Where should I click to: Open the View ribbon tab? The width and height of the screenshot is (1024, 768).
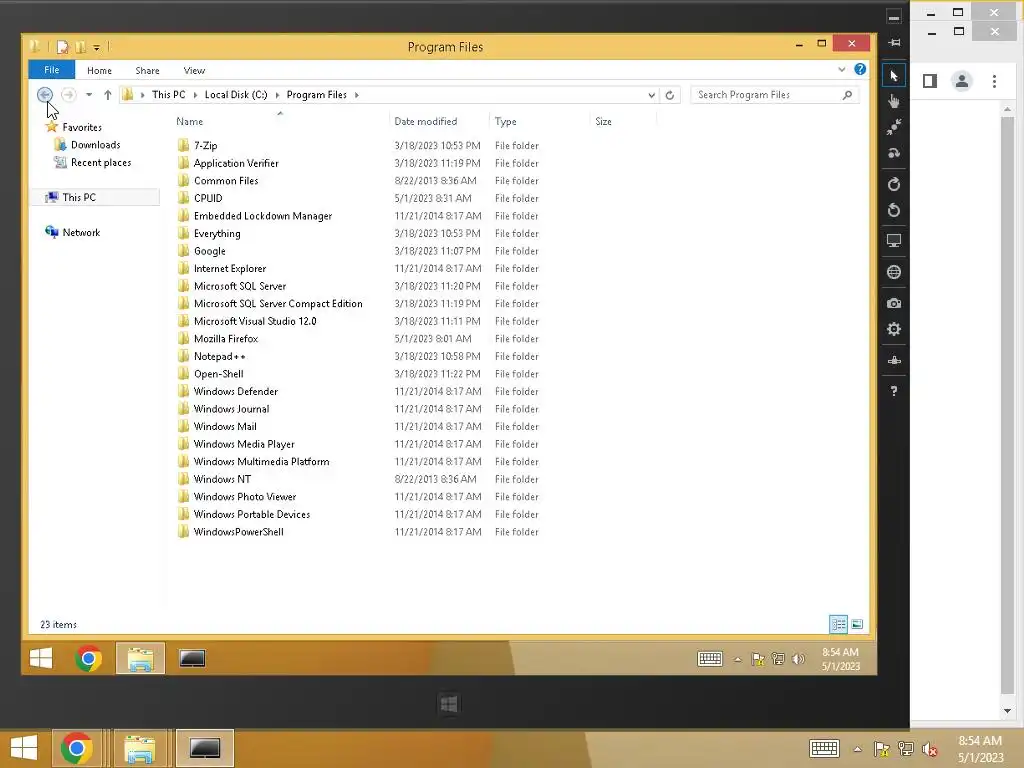tap(194, 71)
